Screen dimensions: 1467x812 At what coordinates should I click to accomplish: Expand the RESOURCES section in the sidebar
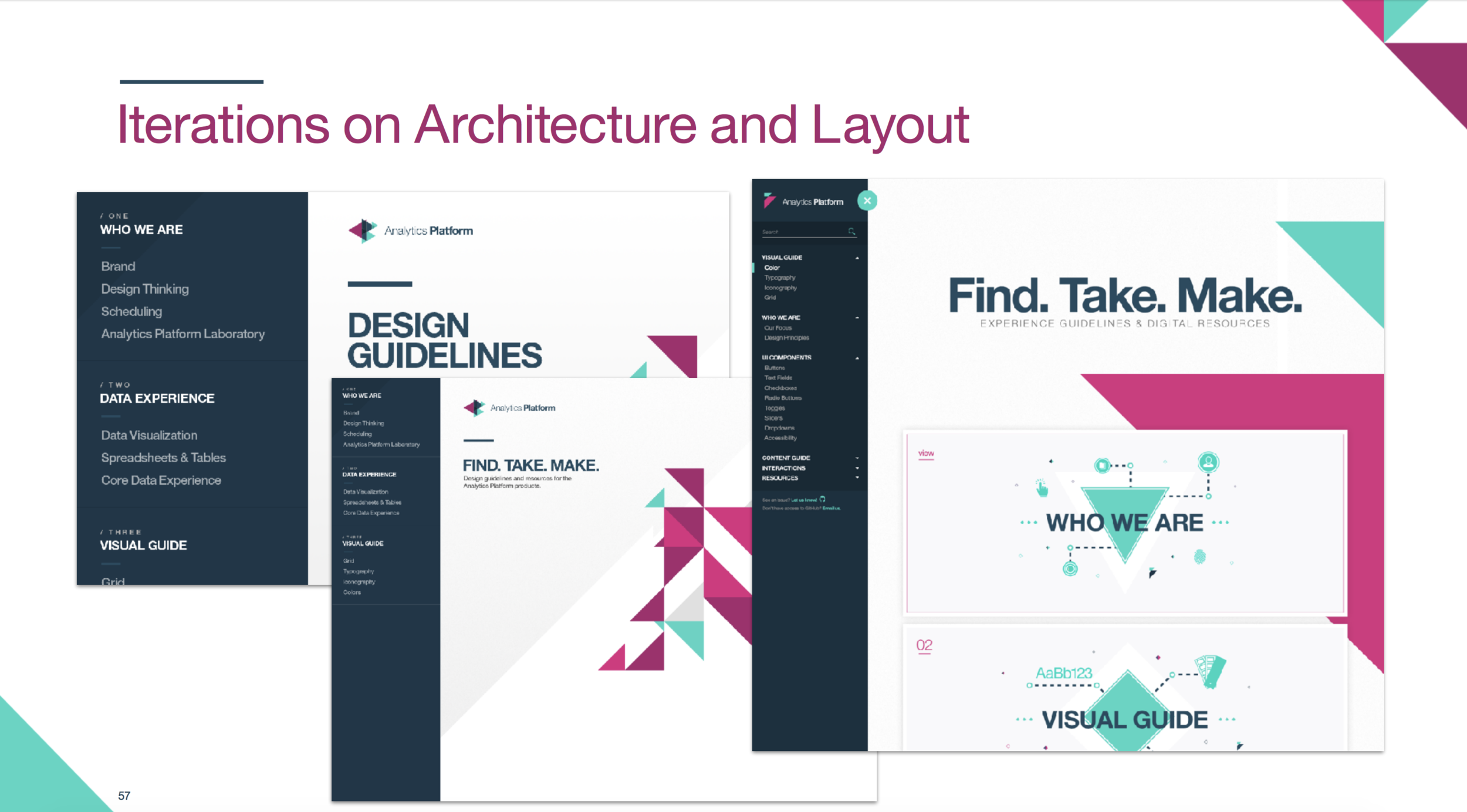(858, 478)
